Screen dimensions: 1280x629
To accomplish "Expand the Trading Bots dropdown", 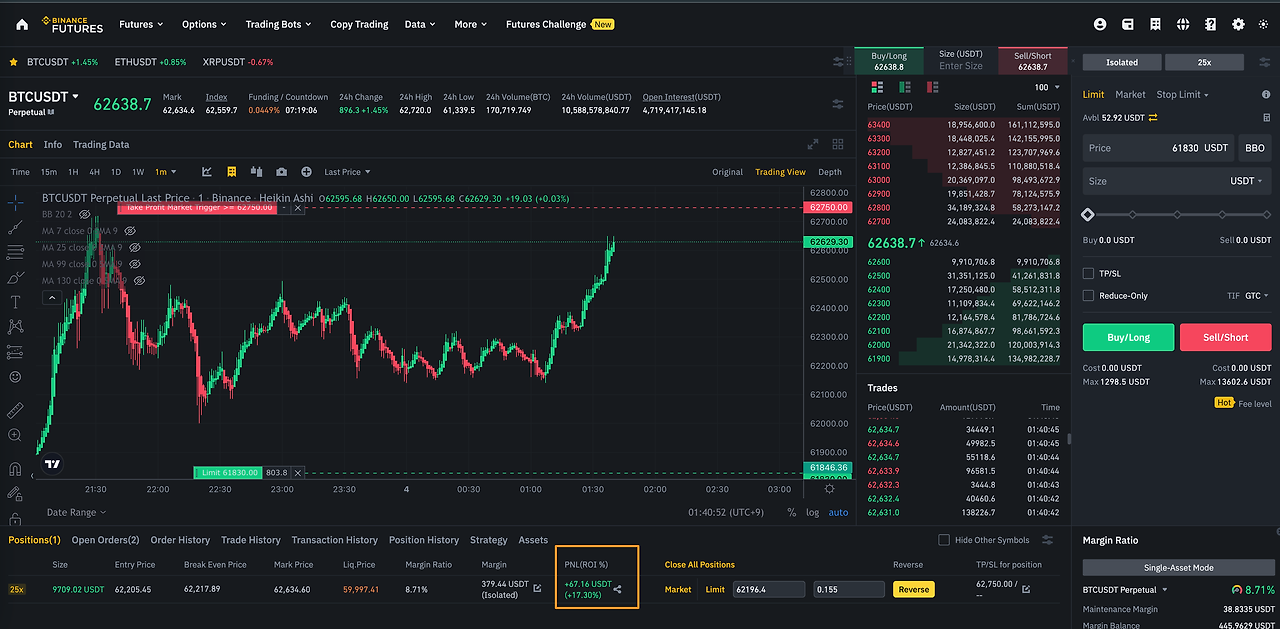I will 278,24.
